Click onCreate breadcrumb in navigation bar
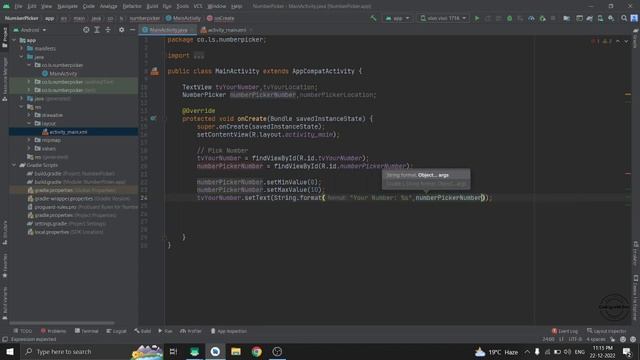640x360 pixels. click(x=221, y=18)
